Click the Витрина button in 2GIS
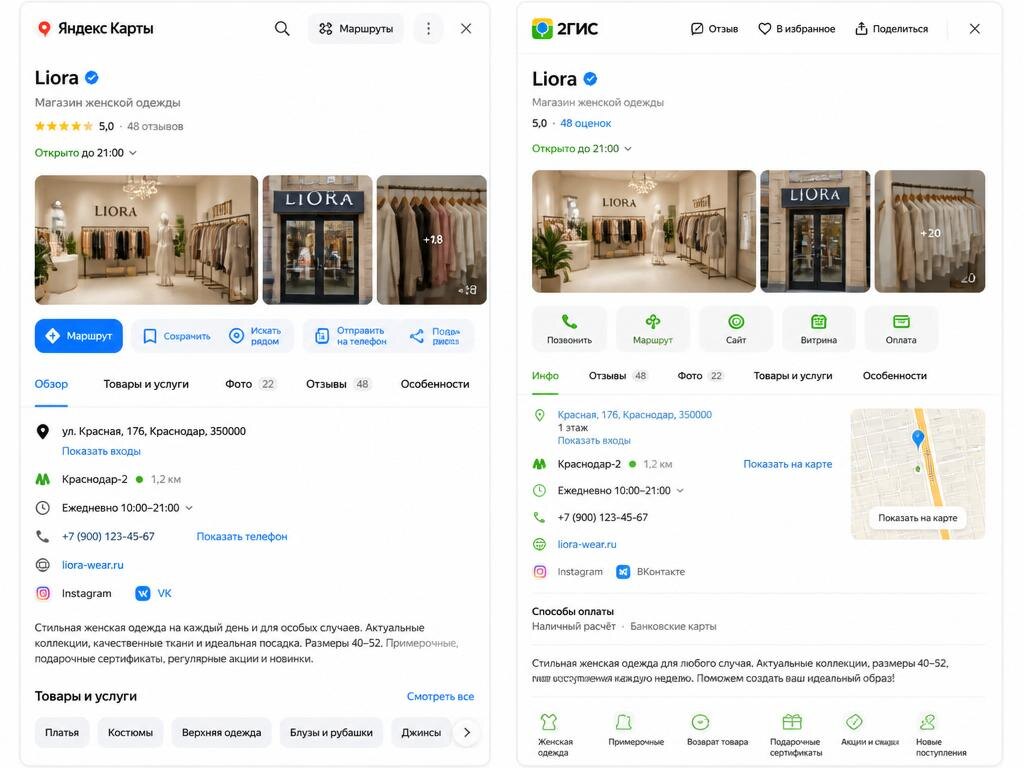1024x768 pixels. click(x=818, y=329)
